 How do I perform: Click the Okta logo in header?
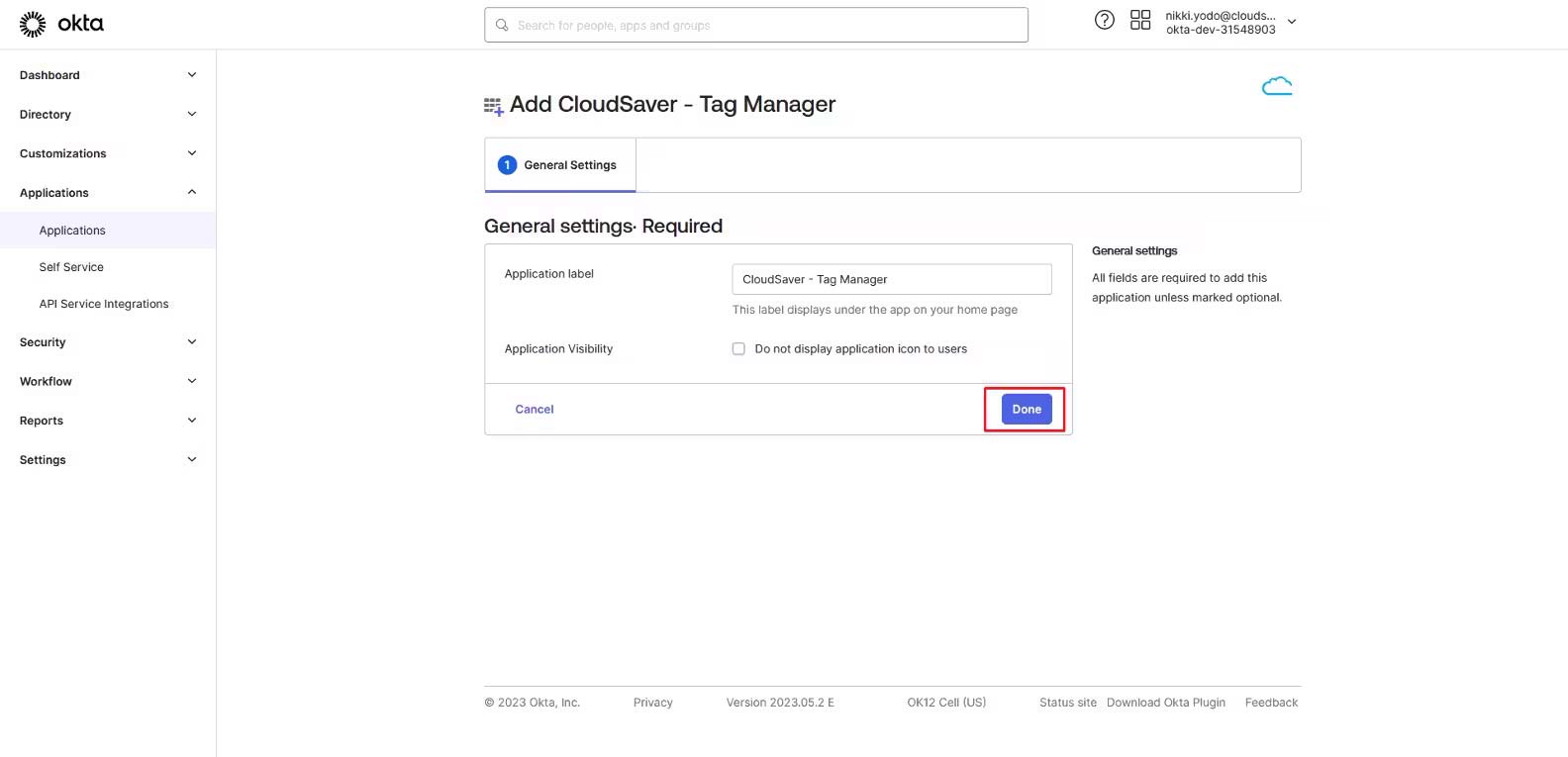(x=61, y=24)
